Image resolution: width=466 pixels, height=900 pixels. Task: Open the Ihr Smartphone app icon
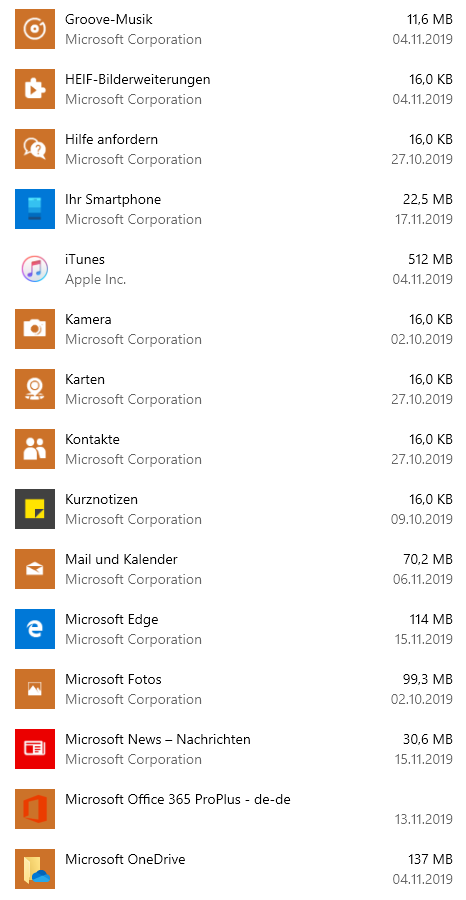pyautogui.click(x=35, y=209)
